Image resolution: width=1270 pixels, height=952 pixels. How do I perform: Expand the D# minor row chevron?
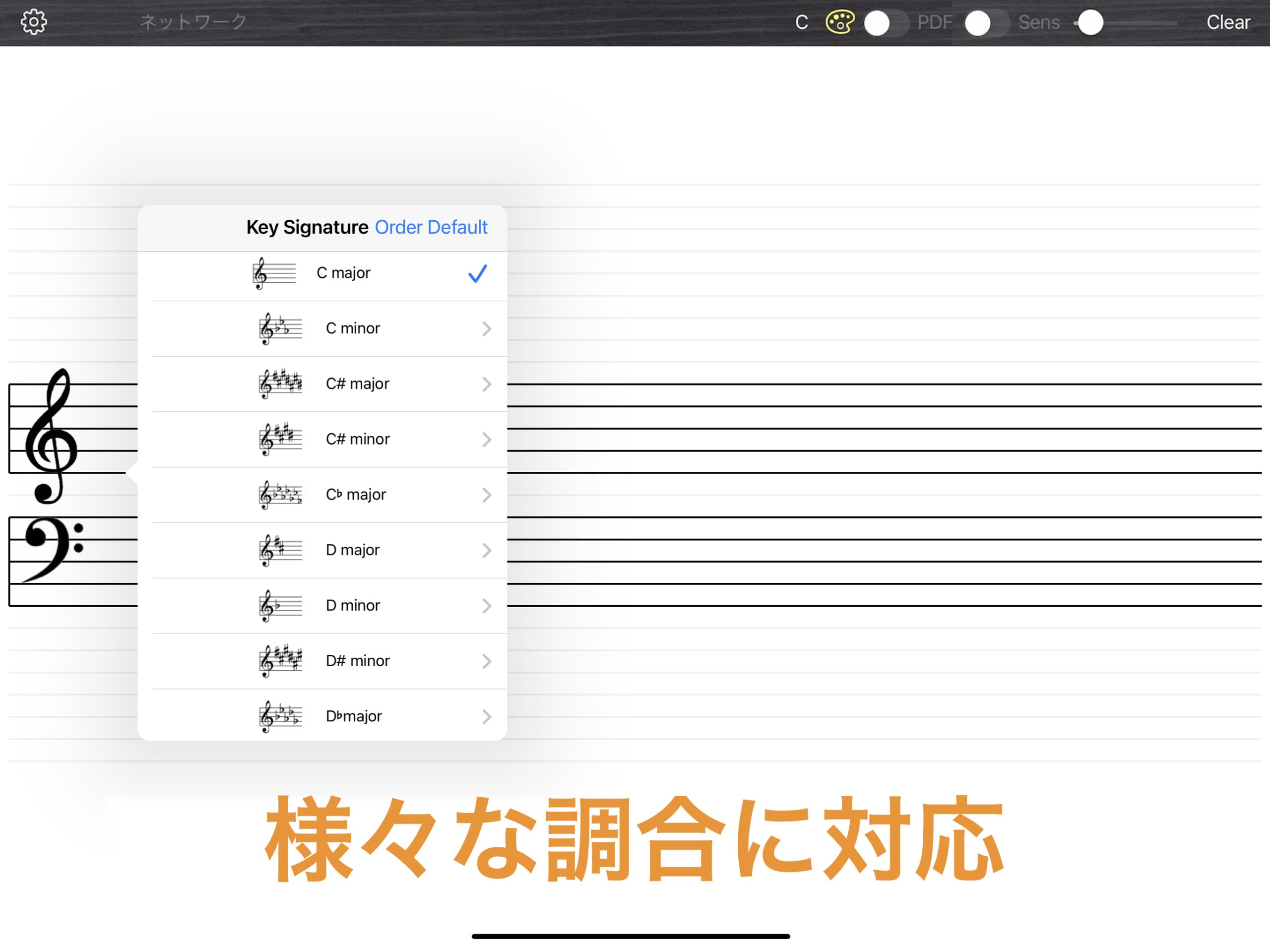coord(486,661)
